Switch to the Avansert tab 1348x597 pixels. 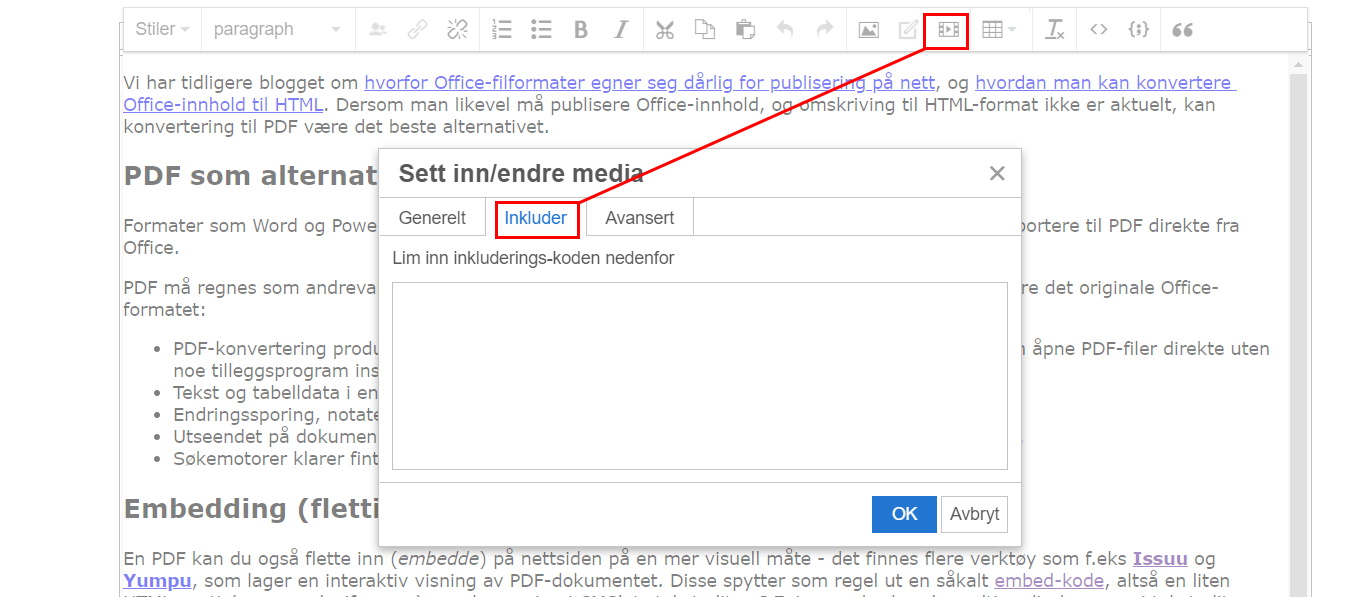tap(639, 218)
